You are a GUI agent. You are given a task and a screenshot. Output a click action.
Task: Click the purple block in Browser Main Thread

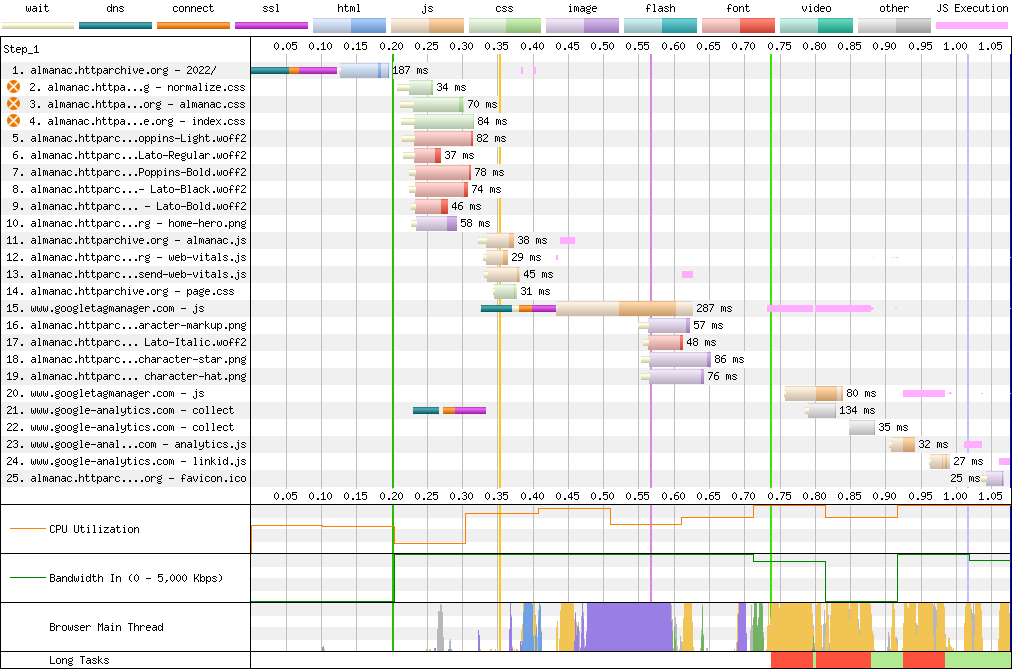point(628,627)
